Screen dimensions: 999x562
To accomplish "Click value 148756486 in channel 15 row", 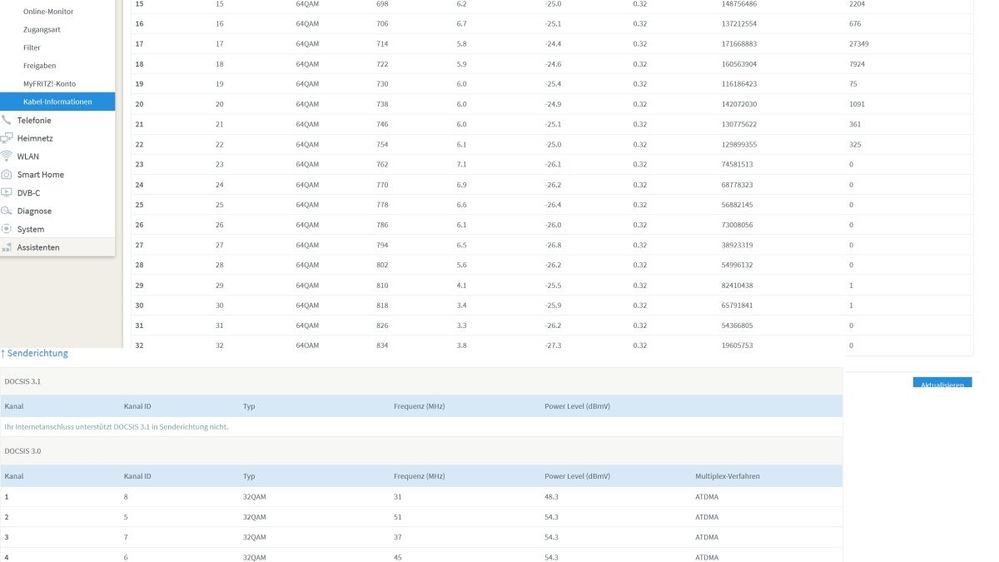I will click(x=739, y=4).
